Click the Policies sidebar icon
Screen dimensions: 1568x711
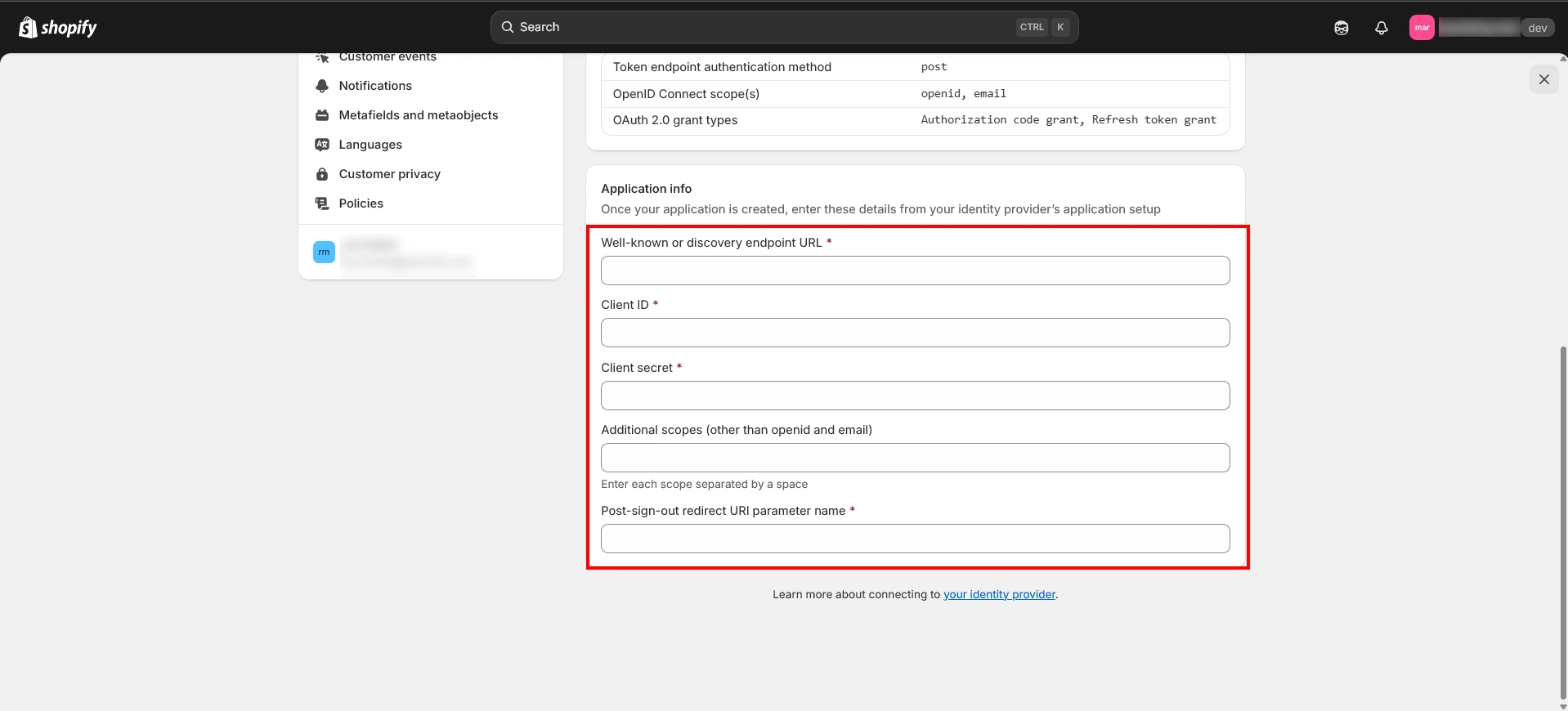[x=322, y=203]
